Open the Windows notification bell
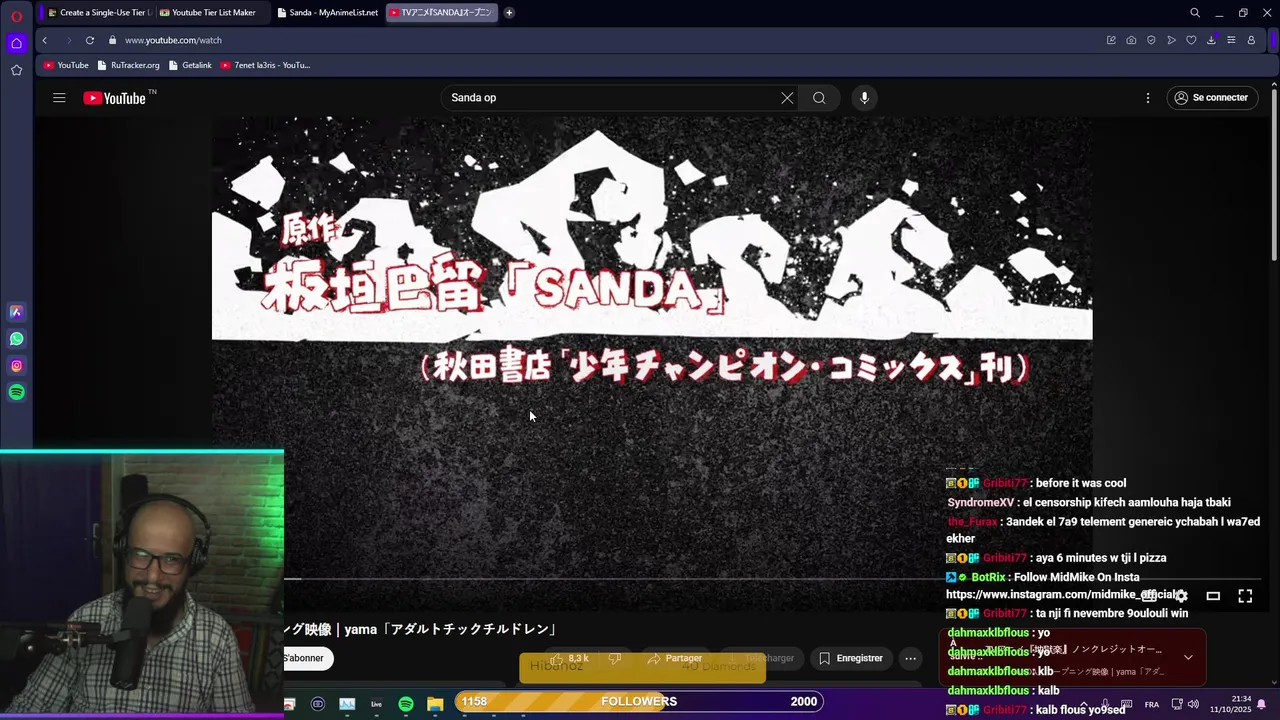Image resolution: width=1280 pixels, height=720 pixels. tap(1262, 705)
